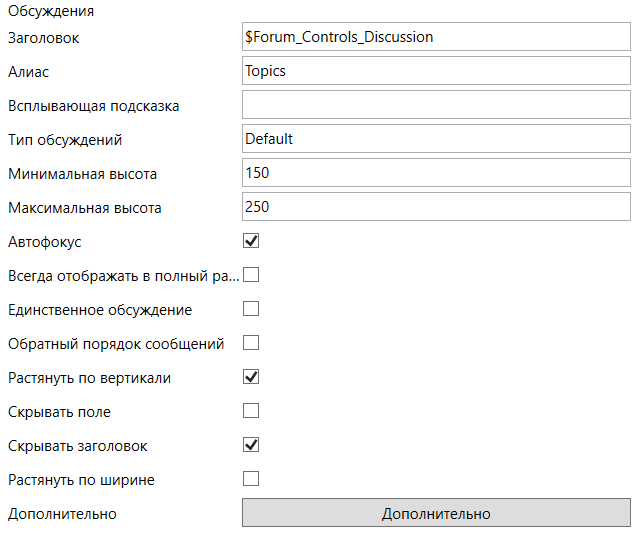Viewport: 634px width, 542px height.
Task: Enable Обратный порядок сообщений checkbox
Action: coord(251,343)
